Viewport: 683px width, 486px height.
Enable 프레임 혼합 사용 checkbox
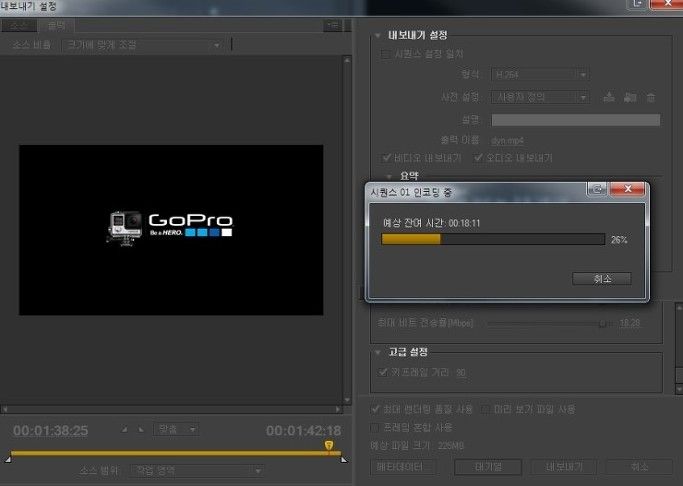tap(374, 428)
